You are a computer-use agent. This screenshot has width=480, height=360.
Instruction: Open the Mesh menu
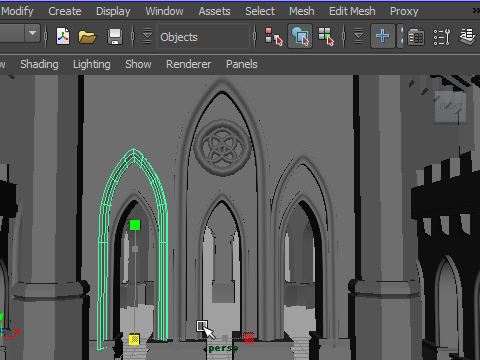pos(302,11)
